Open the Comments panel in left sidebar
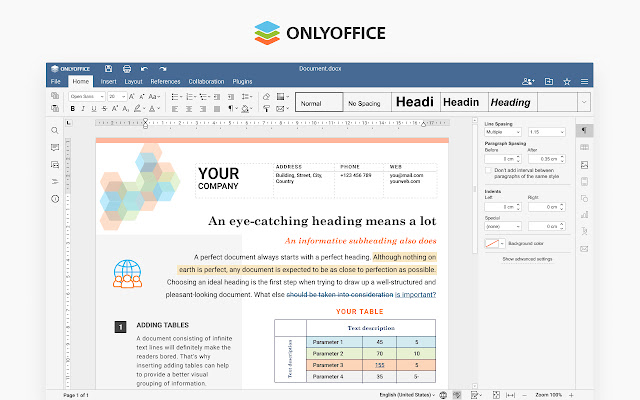Viewport: 640px width, 400px height. [55, 147]
